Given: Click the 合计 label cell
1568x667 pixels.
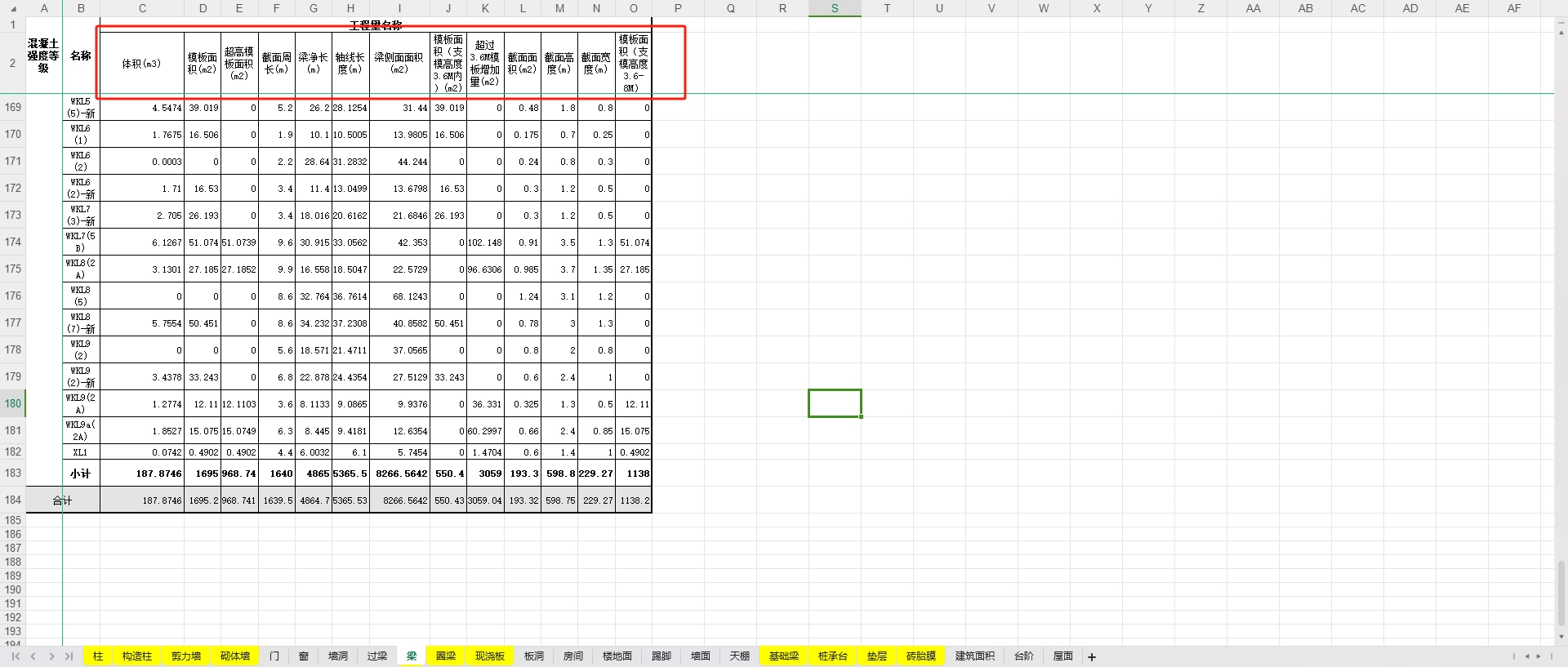Looking at the screenshot, I should coord(63,500).
